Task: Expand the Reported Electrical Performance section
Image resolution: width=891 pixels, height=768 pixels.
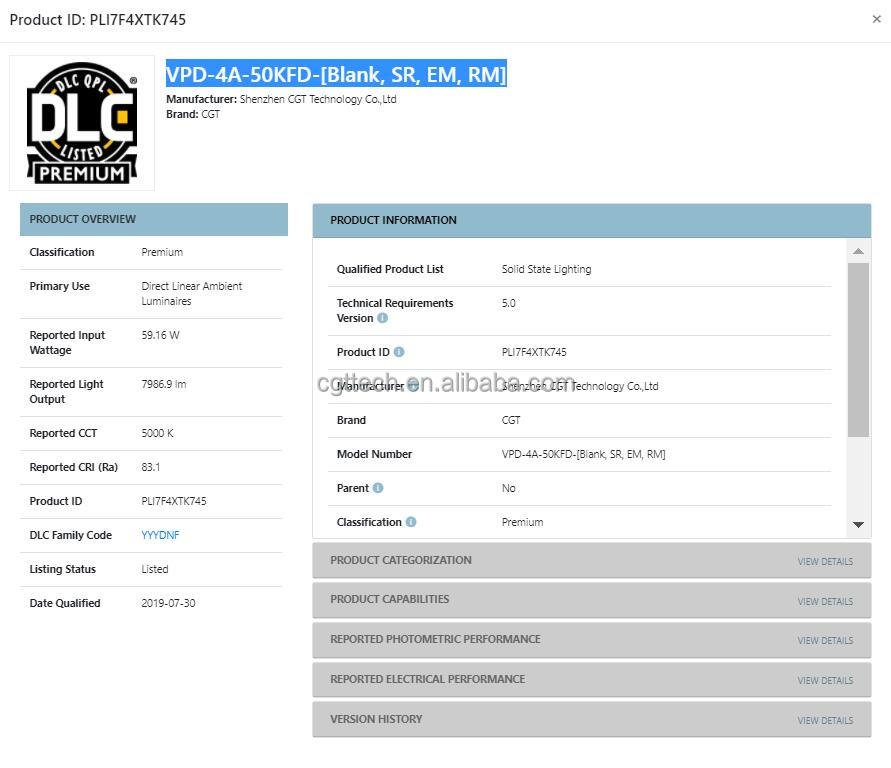Action: 592,679
